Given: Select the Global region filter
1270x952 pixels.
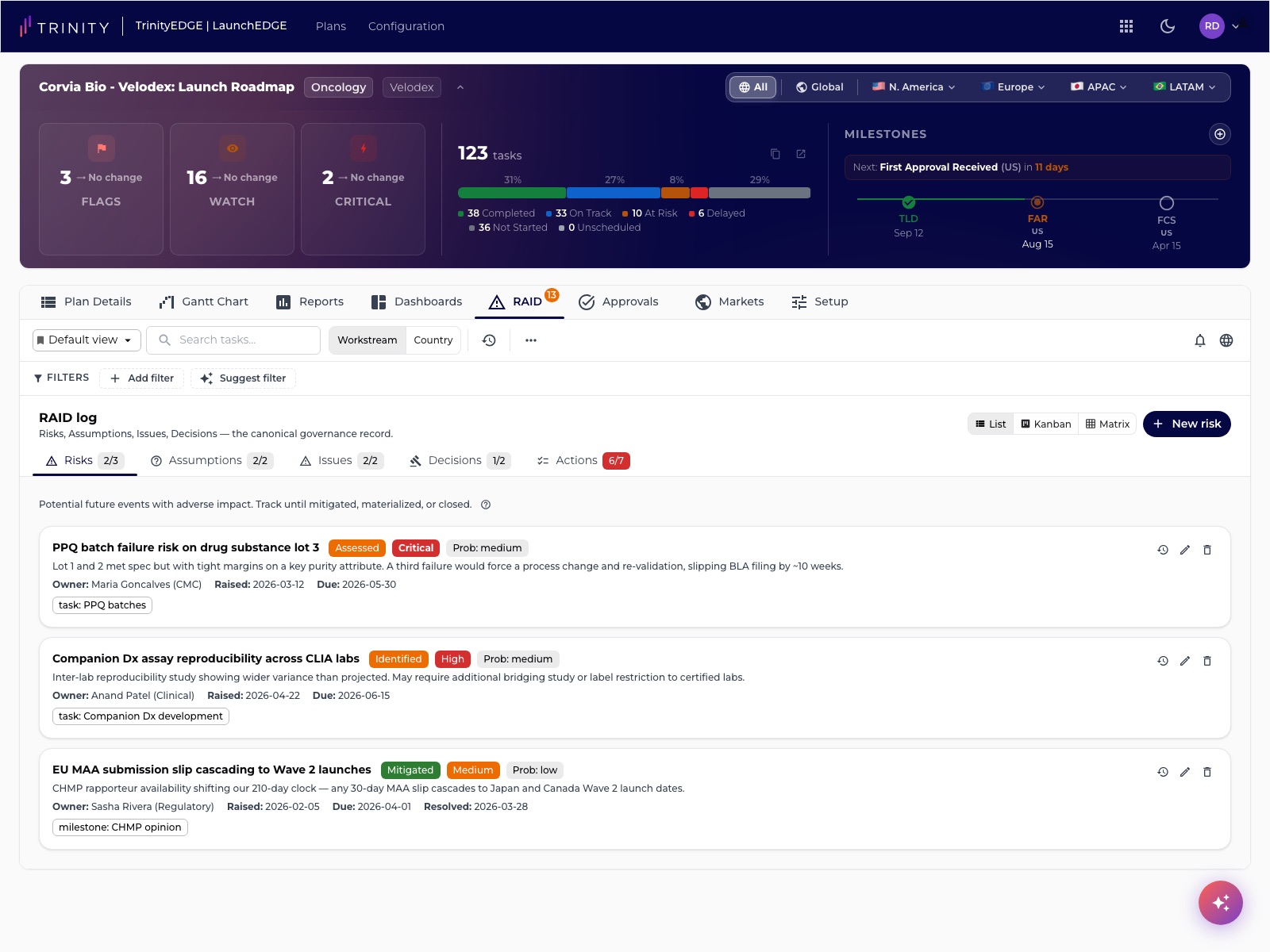Looking at the screenshot, I should point(819,87).
